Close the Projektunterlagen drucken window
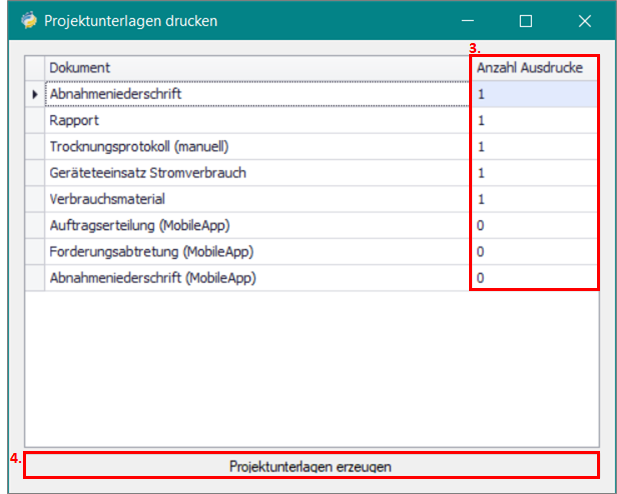 click(x=585, y=20)
